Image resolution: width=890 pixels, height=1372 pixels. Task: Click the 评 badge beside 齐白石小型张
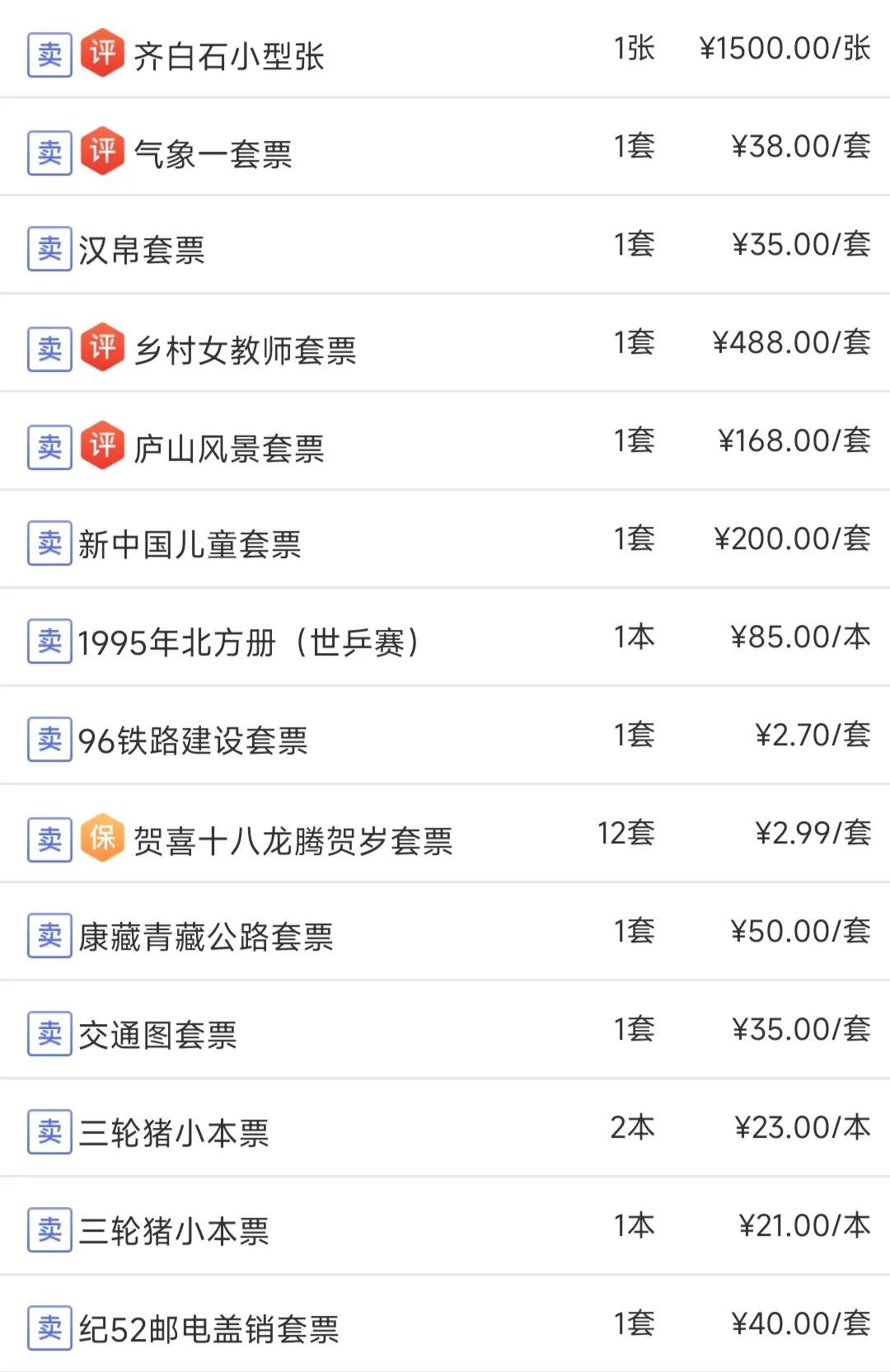[102, 54]
